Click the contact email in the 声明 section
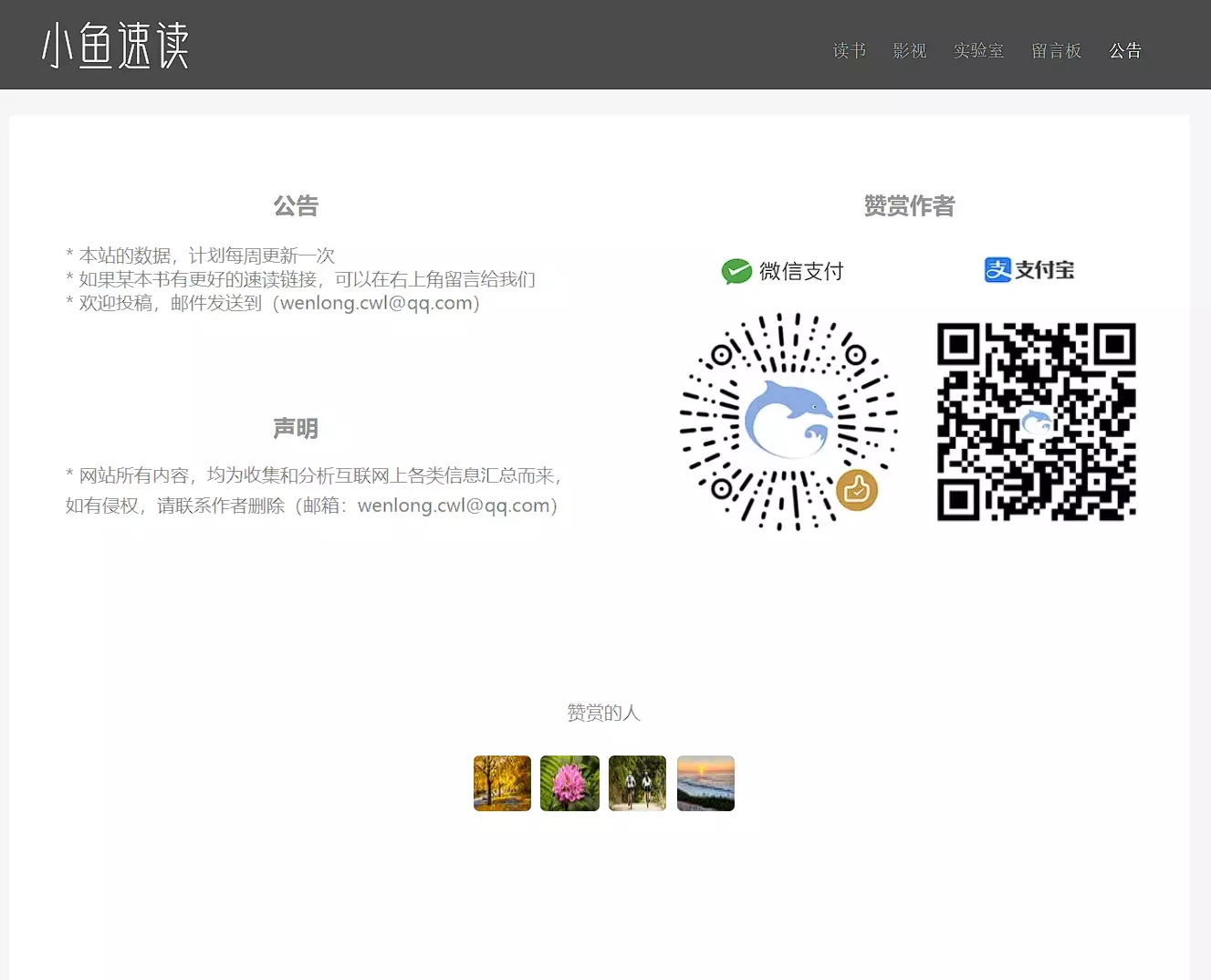 [x=454, y=506]
